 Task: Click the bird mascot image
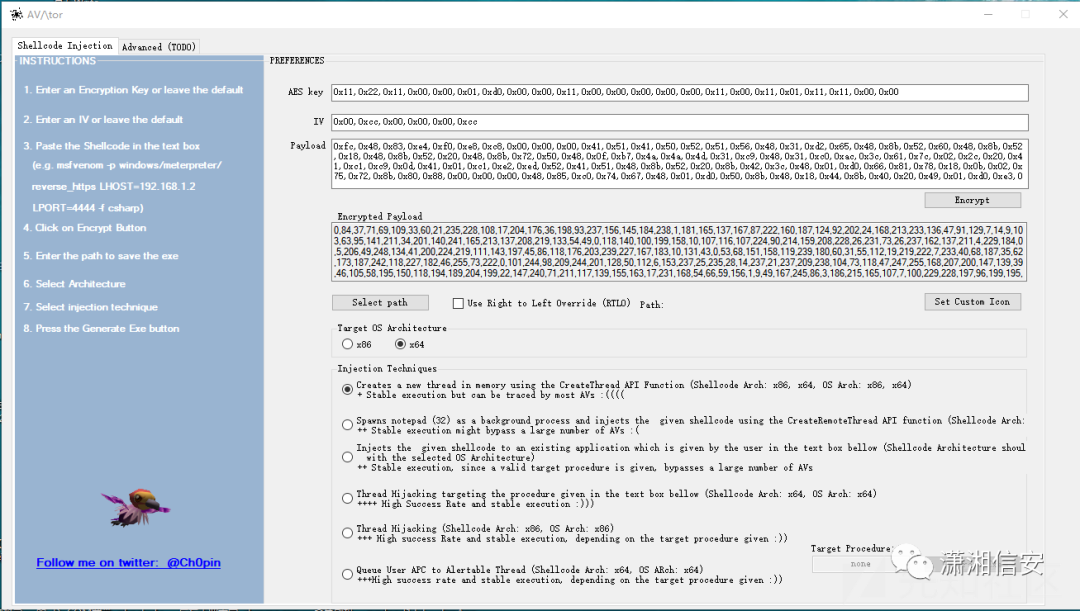[x=135, y=508]
